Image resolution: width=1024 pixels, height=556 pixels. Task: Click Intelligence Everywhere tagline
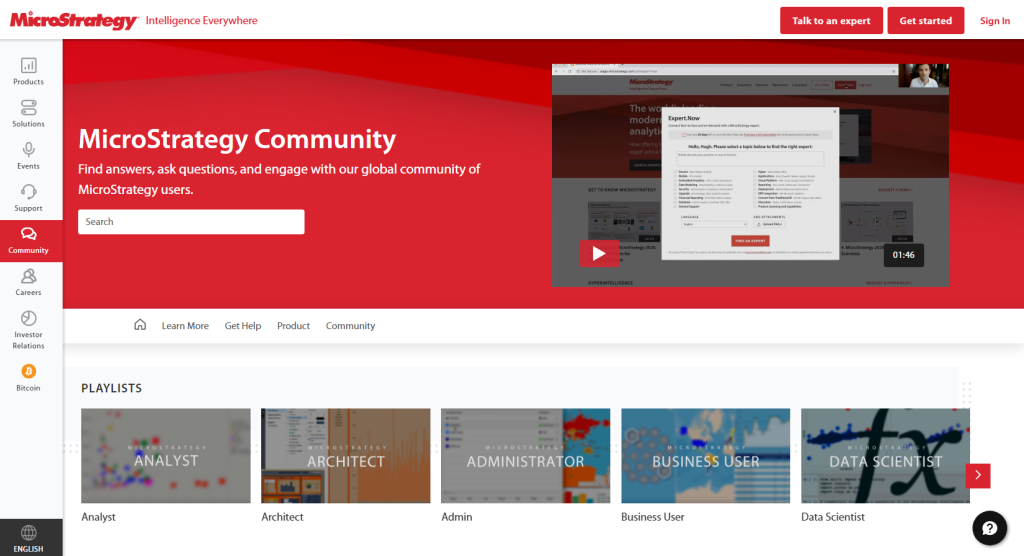pyautogui.click(x=201, y=20)
